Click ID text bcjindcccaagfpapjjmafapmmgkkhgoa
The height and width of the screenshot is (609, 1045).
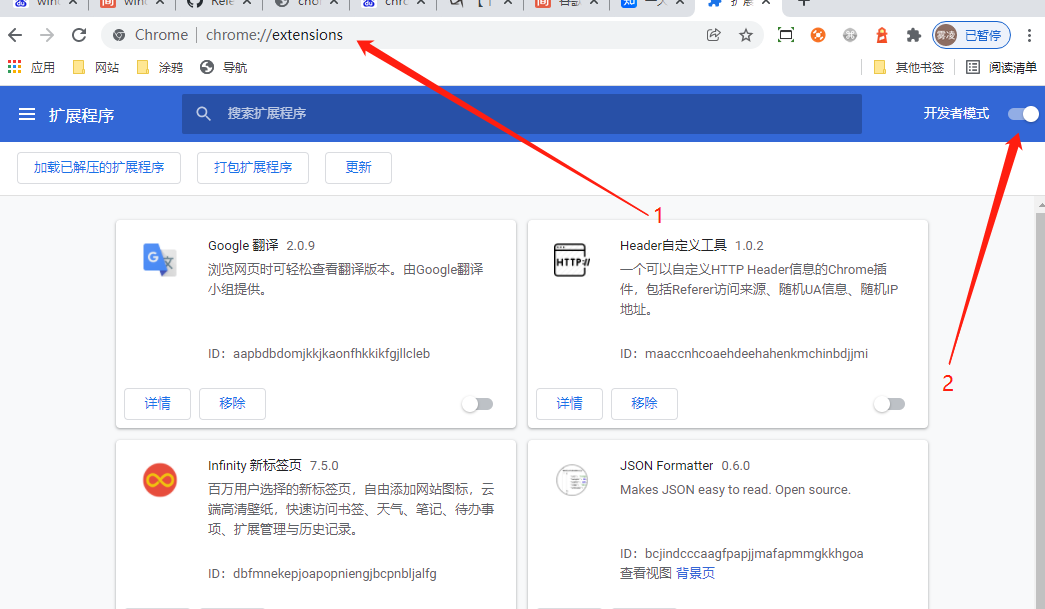(x=754, y=554)
